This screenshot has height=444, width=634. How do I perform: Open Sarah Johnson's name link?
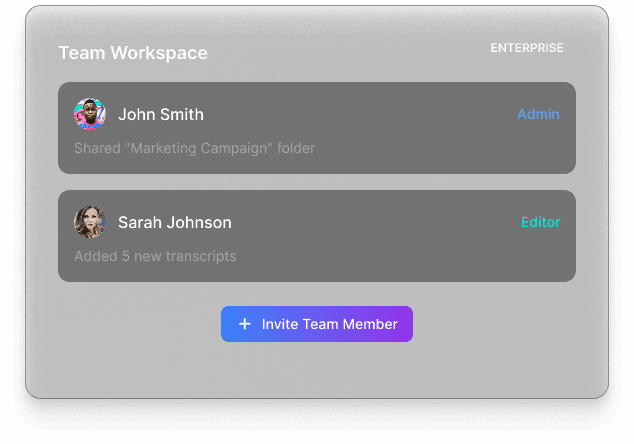pyautogui.click(x=174, y=222)
